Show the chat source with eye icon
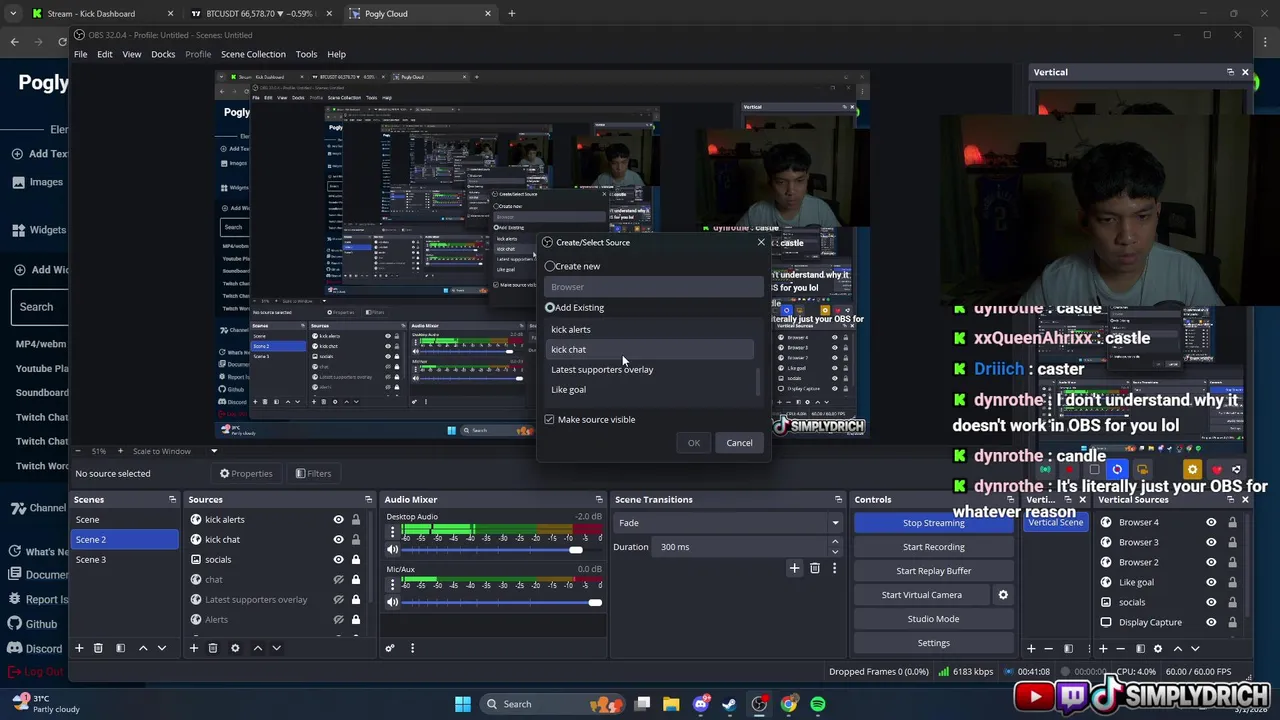Viewport: 1280px width, 720px height. pos(338,579)
